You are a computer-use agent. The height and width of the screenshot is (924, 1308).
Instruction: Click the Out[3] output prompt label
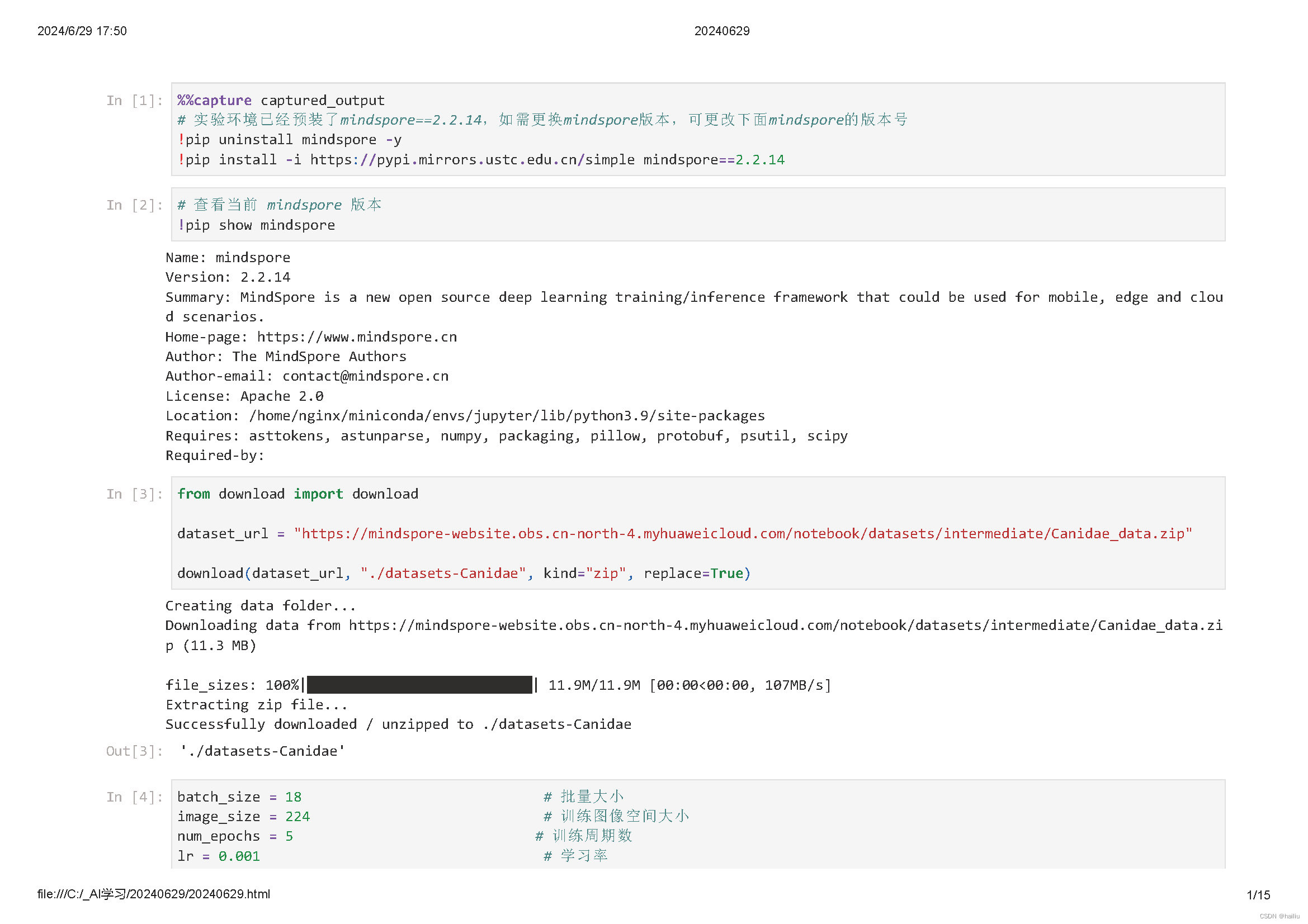[x=134, y=752]
